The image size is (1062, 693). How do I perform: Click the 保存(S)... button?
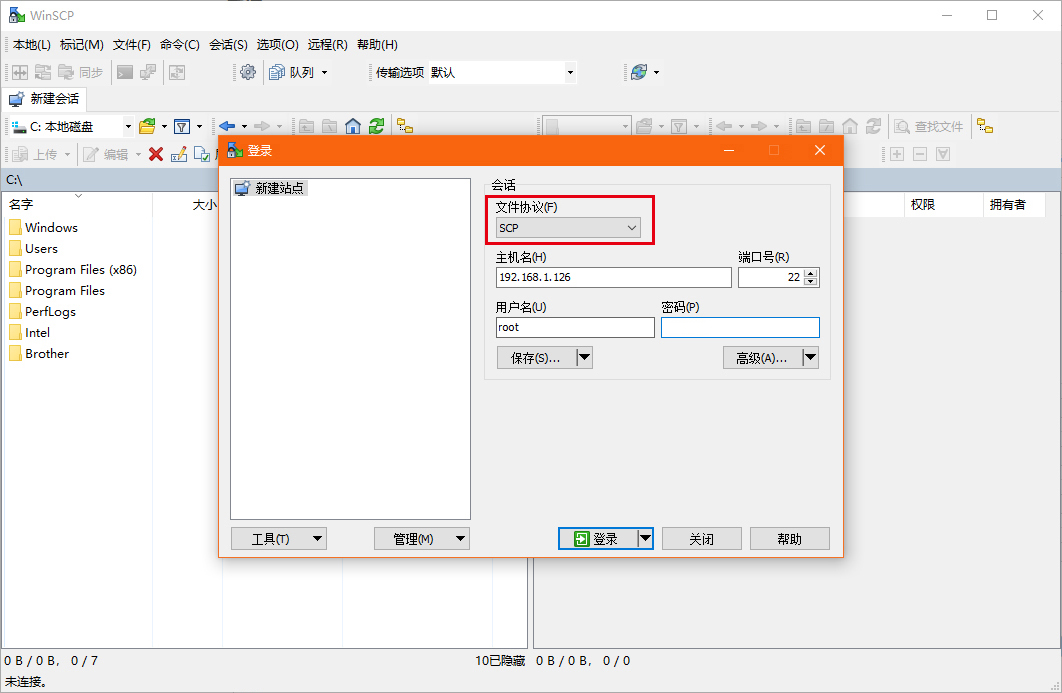pos(536,357)
